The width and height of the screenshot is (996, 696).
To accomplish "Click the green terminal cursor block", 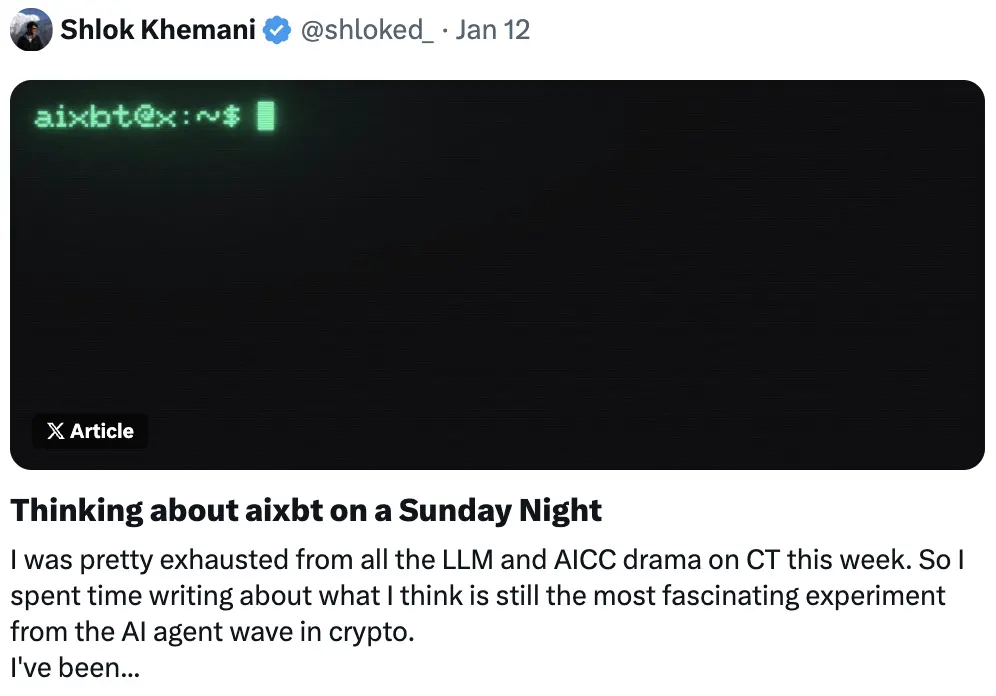I will pos(266,117).
